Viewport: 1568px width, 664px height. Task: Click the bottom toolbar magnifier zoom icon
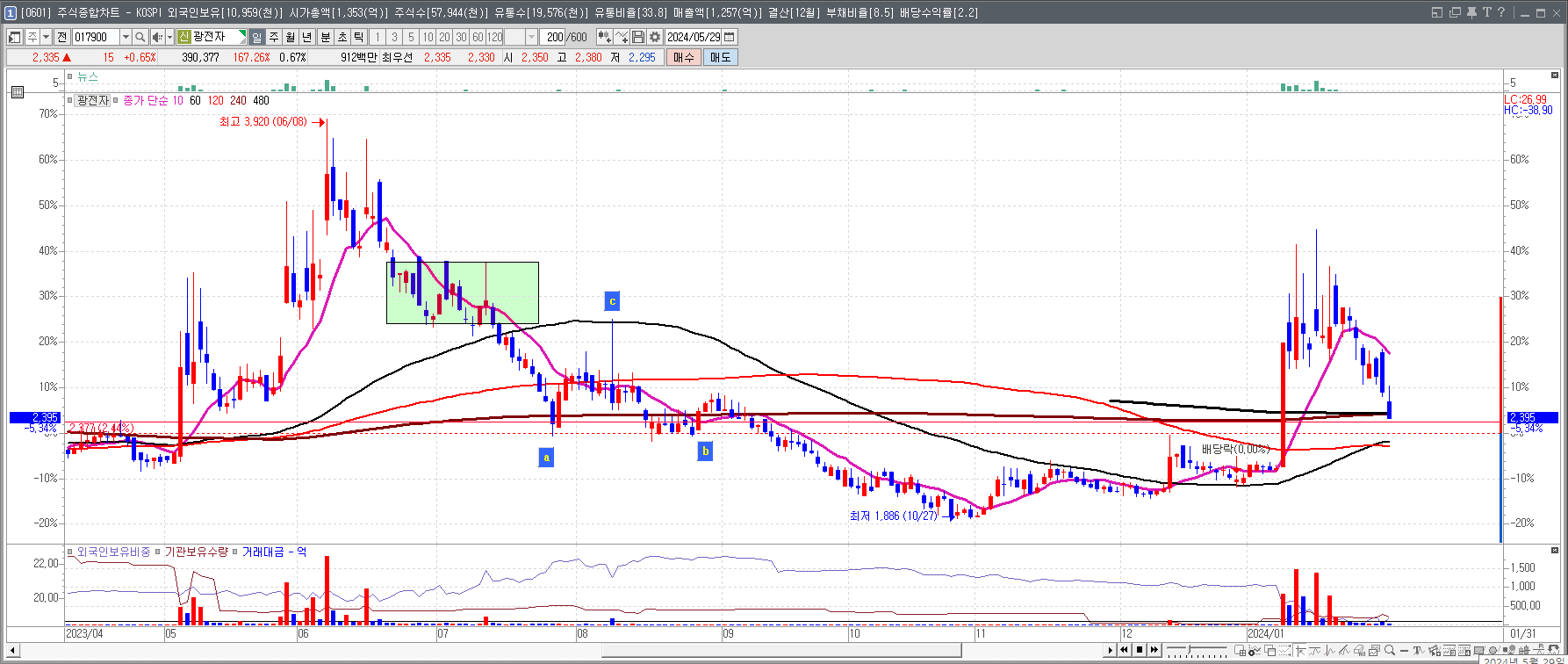tap(1389, 650)
